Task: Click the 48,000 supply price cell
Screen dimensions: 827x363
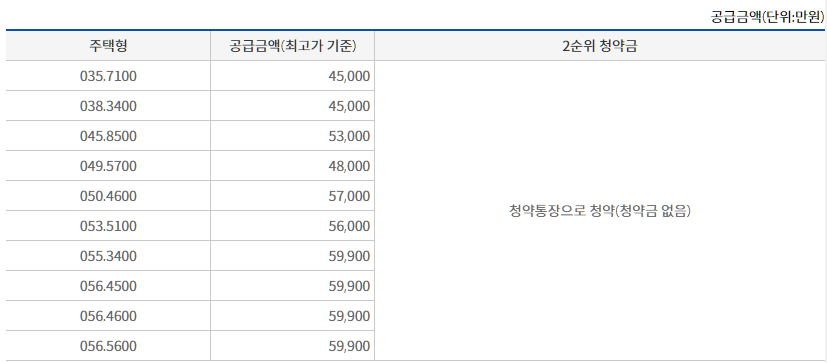Action: pyautogui.click(x=292, y=166)
